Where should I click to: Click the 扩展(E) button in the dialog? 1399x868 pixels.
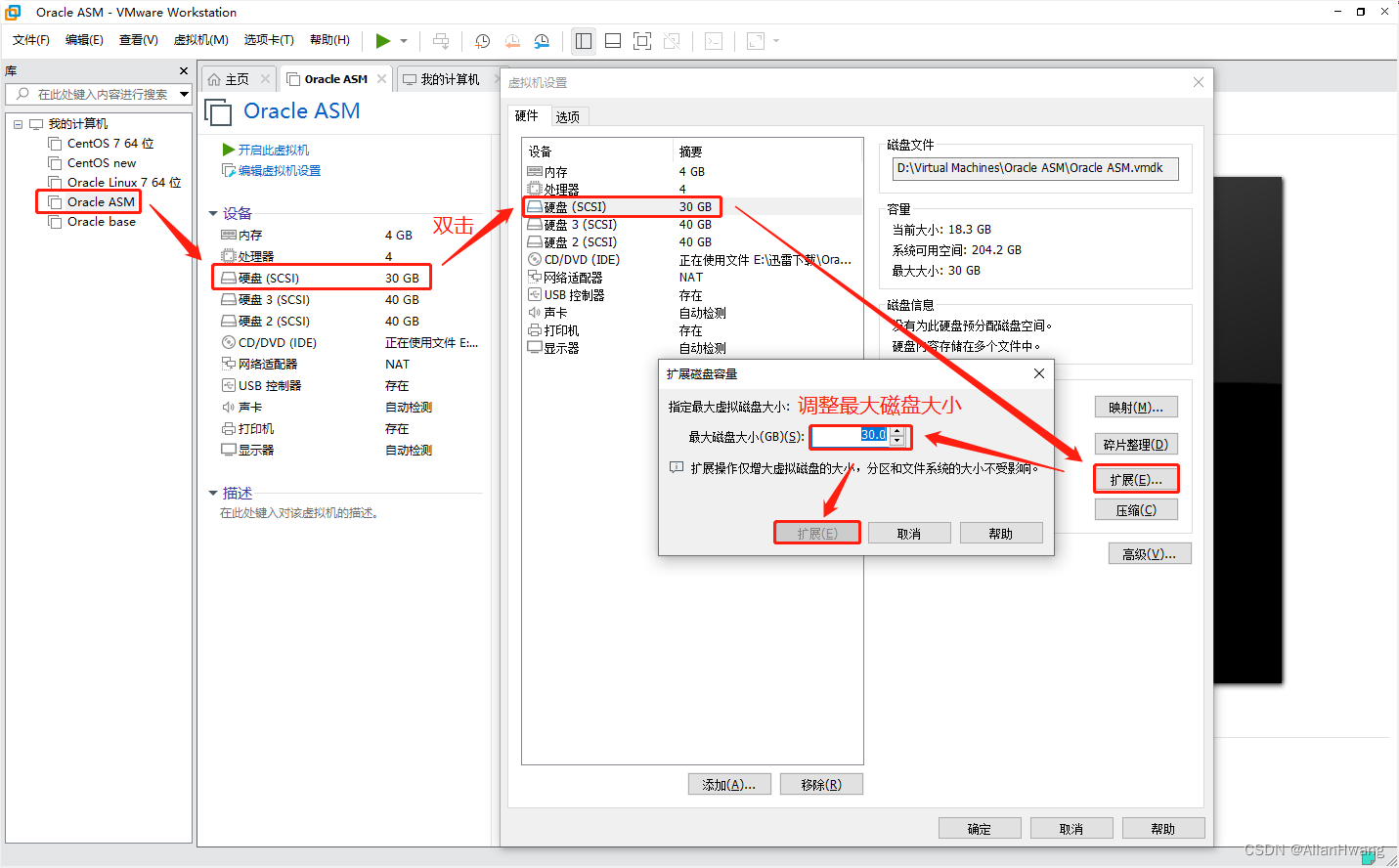coord(816,532)
